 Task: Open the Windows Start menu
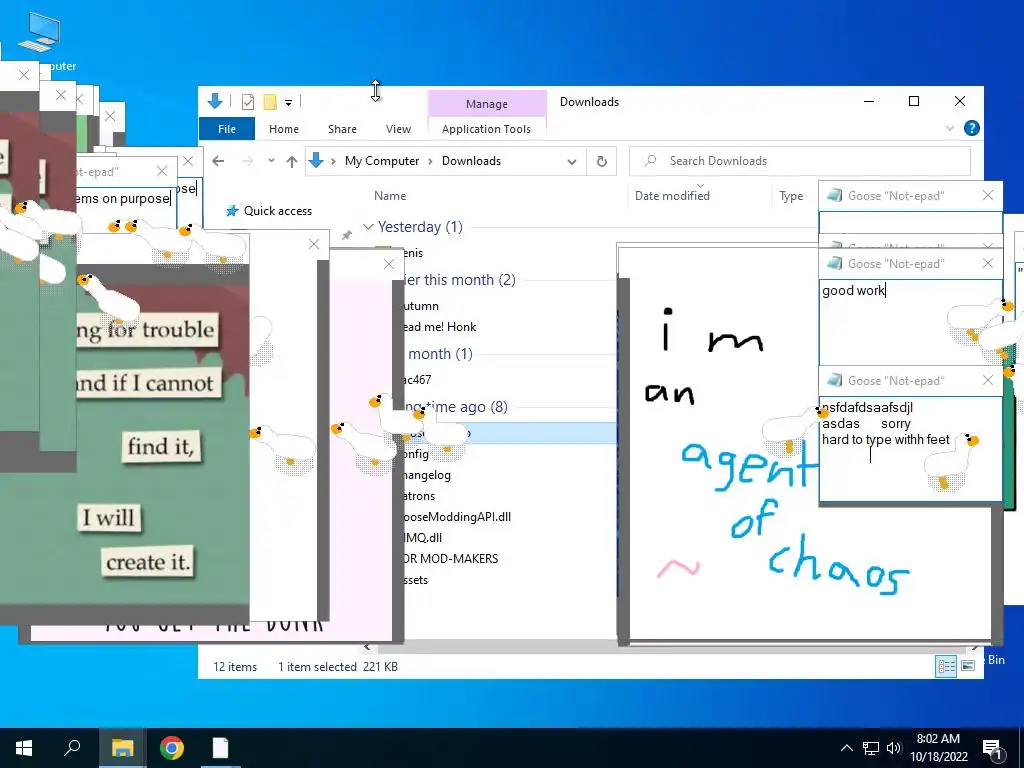coord(24,748)
